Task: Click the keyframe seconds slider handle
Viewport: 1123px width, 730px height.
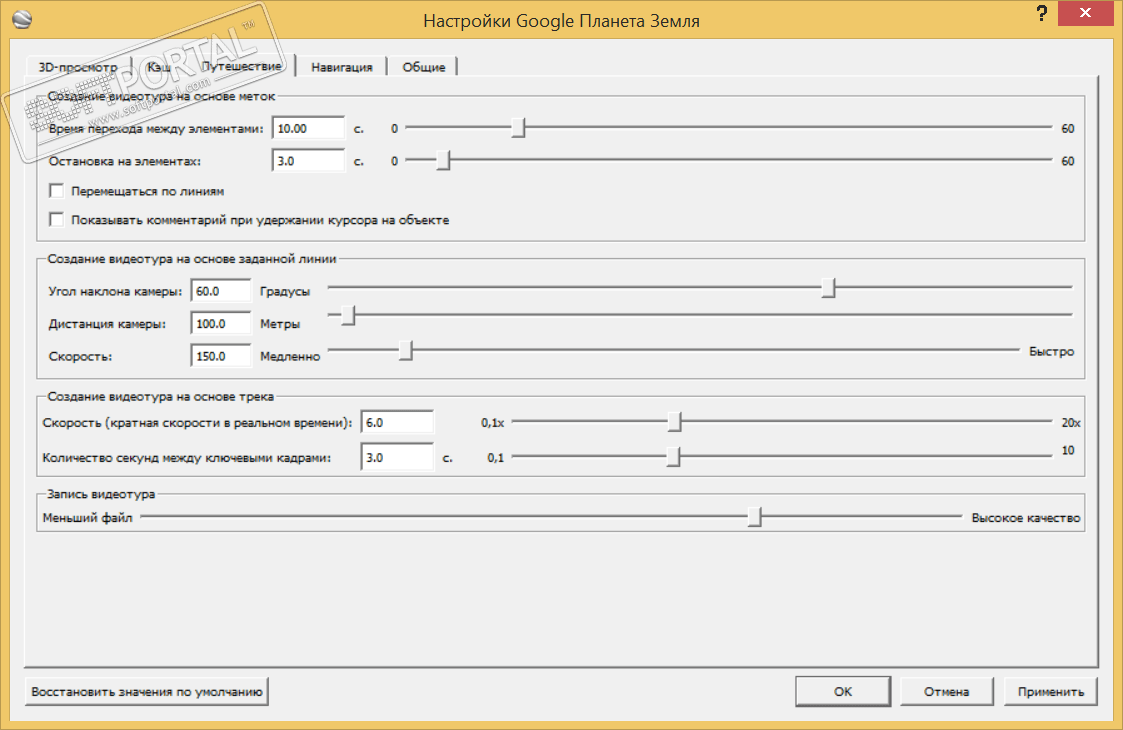Action: [673, 456]
